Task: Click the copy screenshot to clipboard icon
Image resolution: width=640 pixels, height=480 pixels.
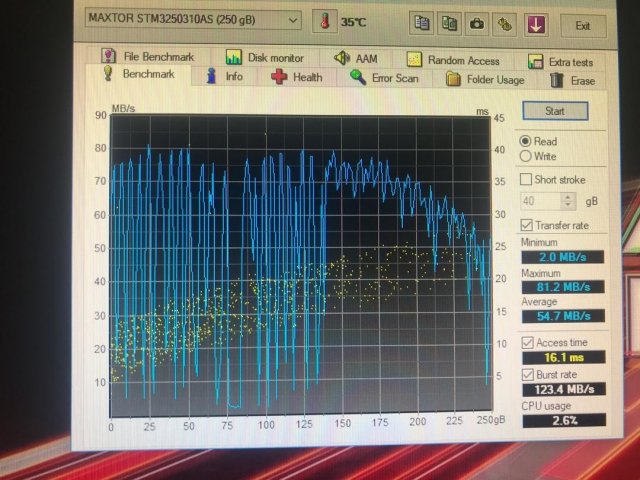Action: 451,22
